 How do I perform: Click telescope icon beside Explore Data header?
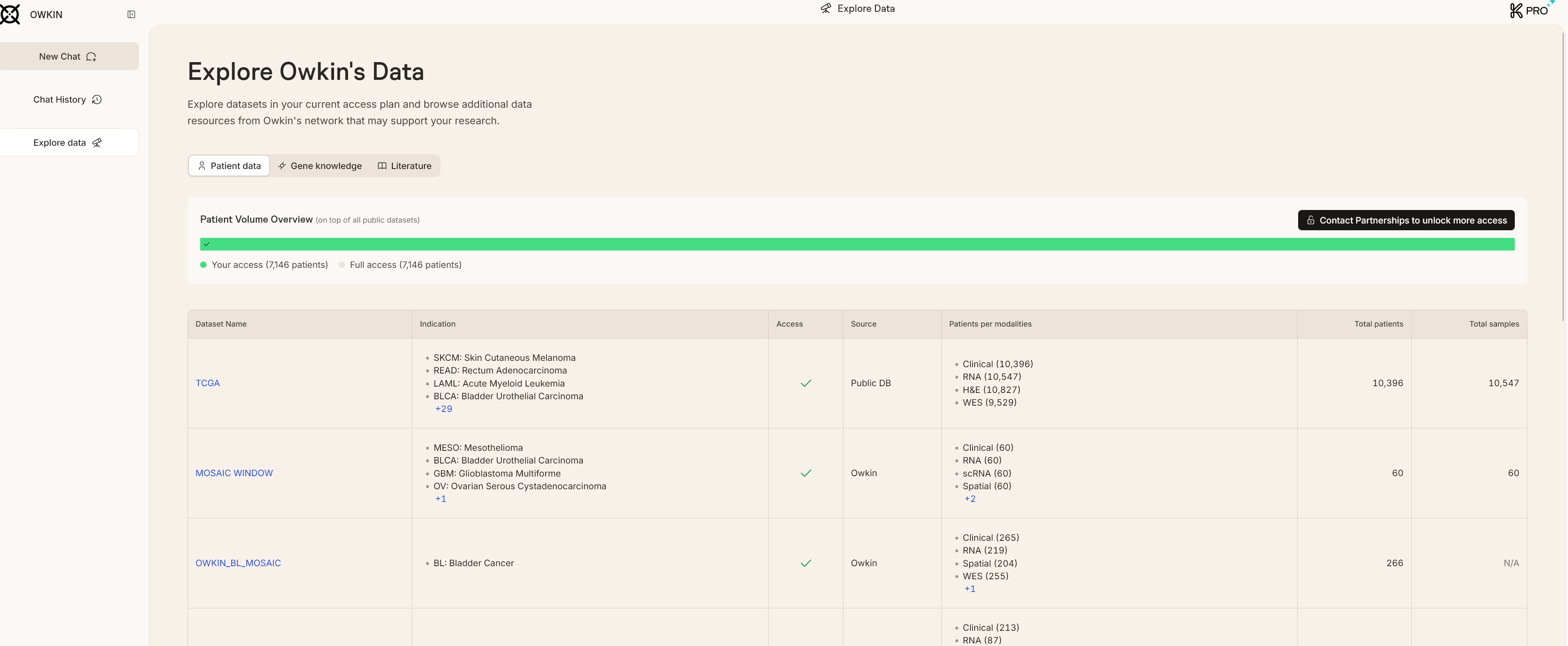click(x=826, y=8)
